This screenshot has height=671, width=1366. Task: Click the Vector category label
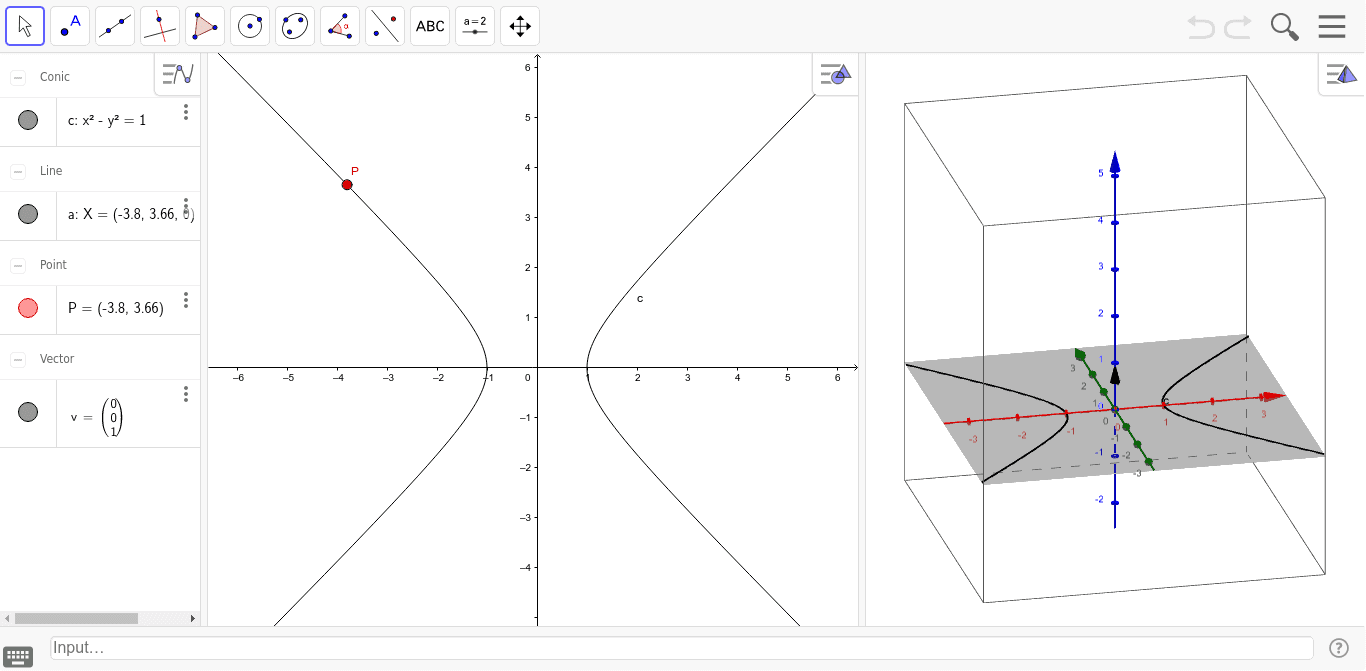[x=57, y=359]
